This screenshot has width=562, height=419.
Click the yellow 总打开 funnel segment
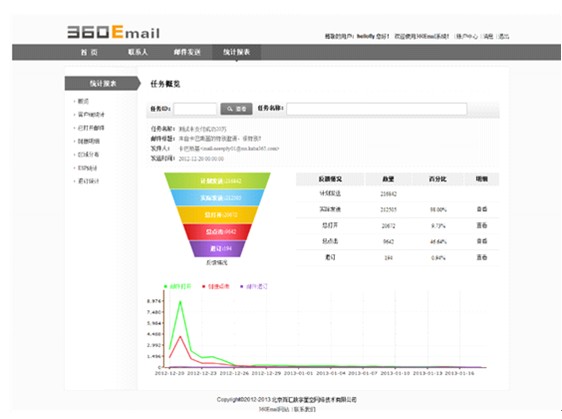(x=218, y=214)
